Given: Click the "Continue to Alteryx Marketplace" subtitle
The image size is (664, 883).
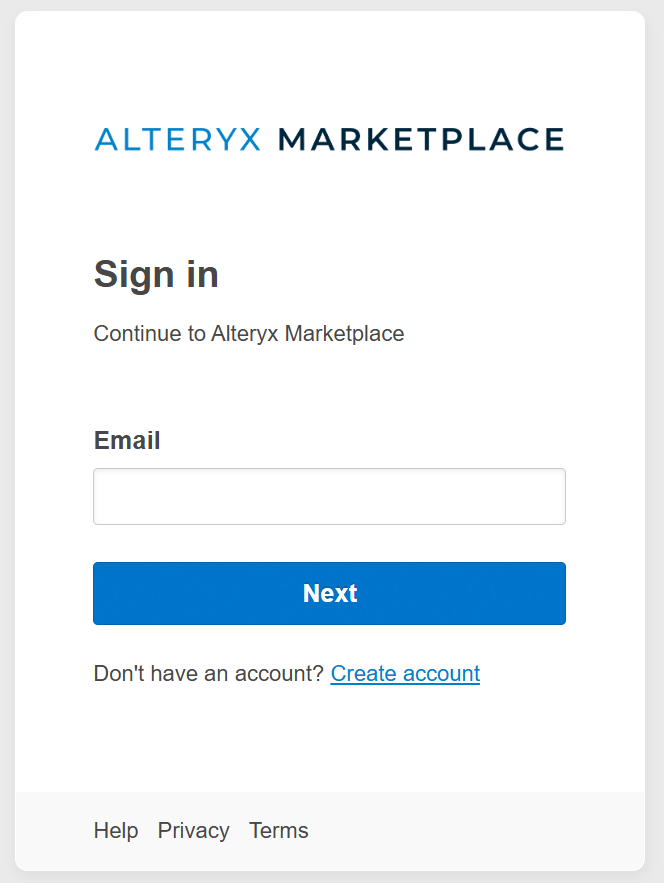Looking at the screenshot, I should (x=249, y=333).
